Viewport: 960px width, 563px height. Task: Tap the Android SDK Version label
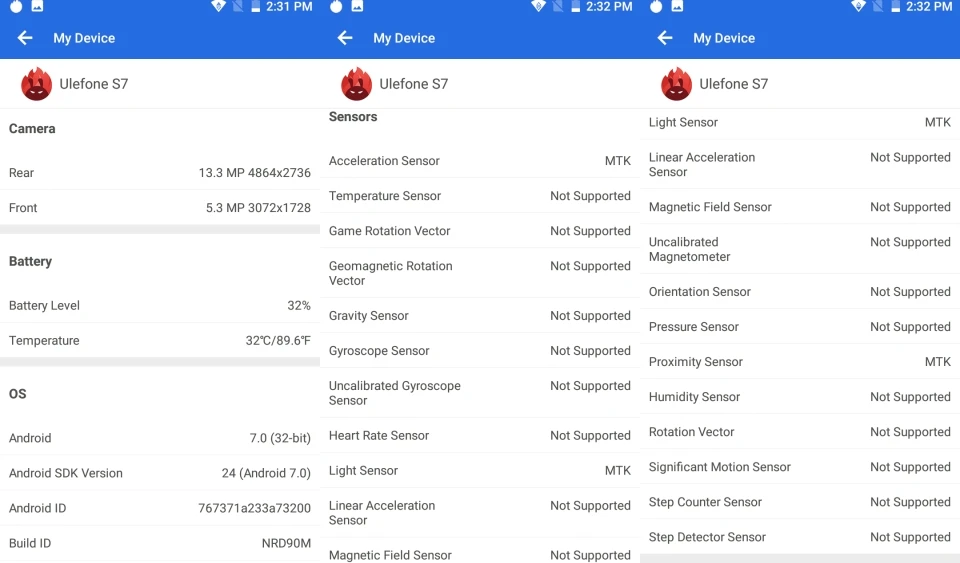point(66,473)
